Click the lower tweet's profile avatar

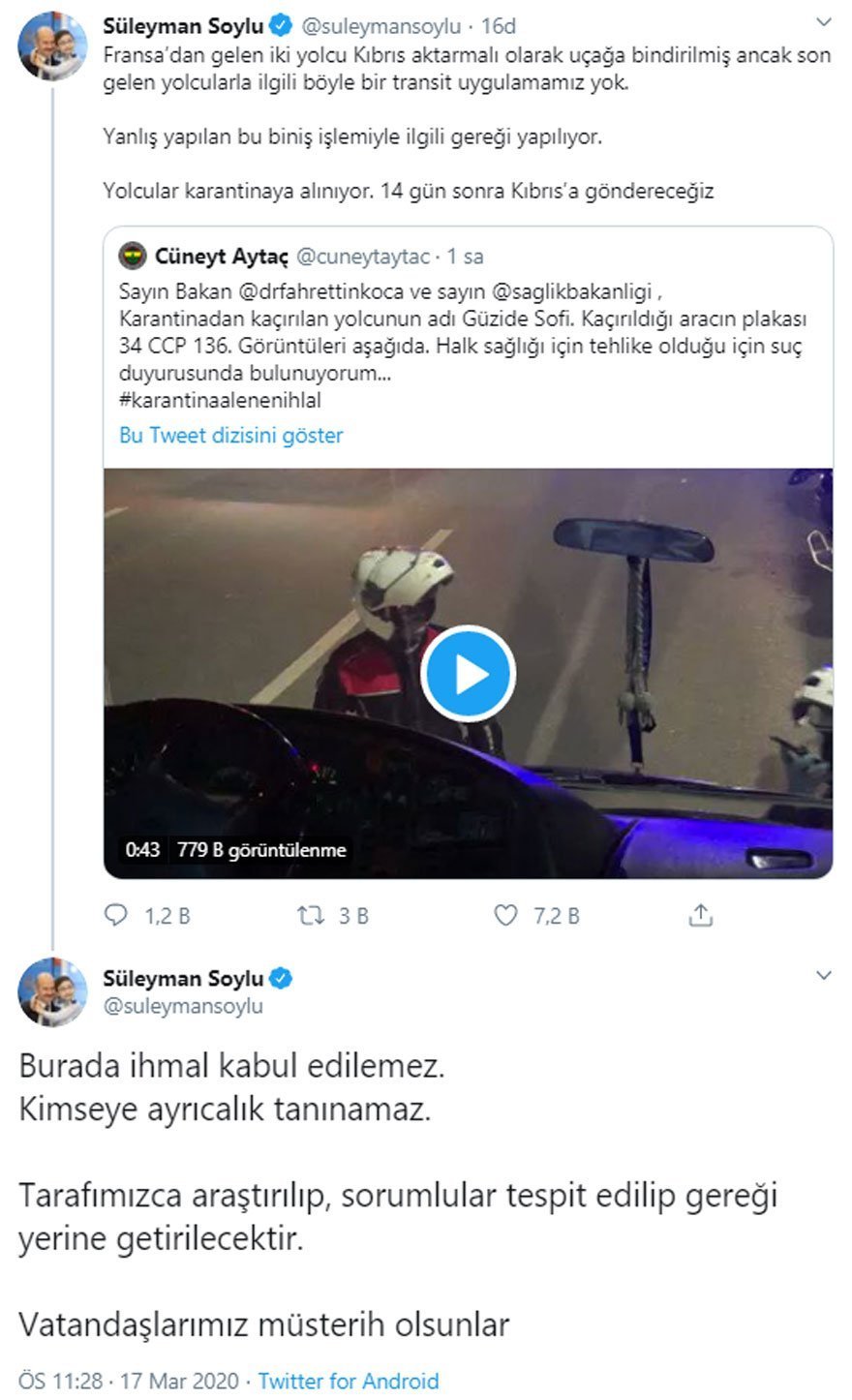click(x=52, y=991)
